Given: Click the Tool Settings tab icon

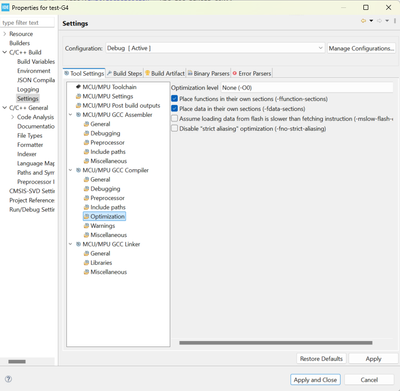Looking at the screenshot, I should pyautogui.click(x=67, y=73).
